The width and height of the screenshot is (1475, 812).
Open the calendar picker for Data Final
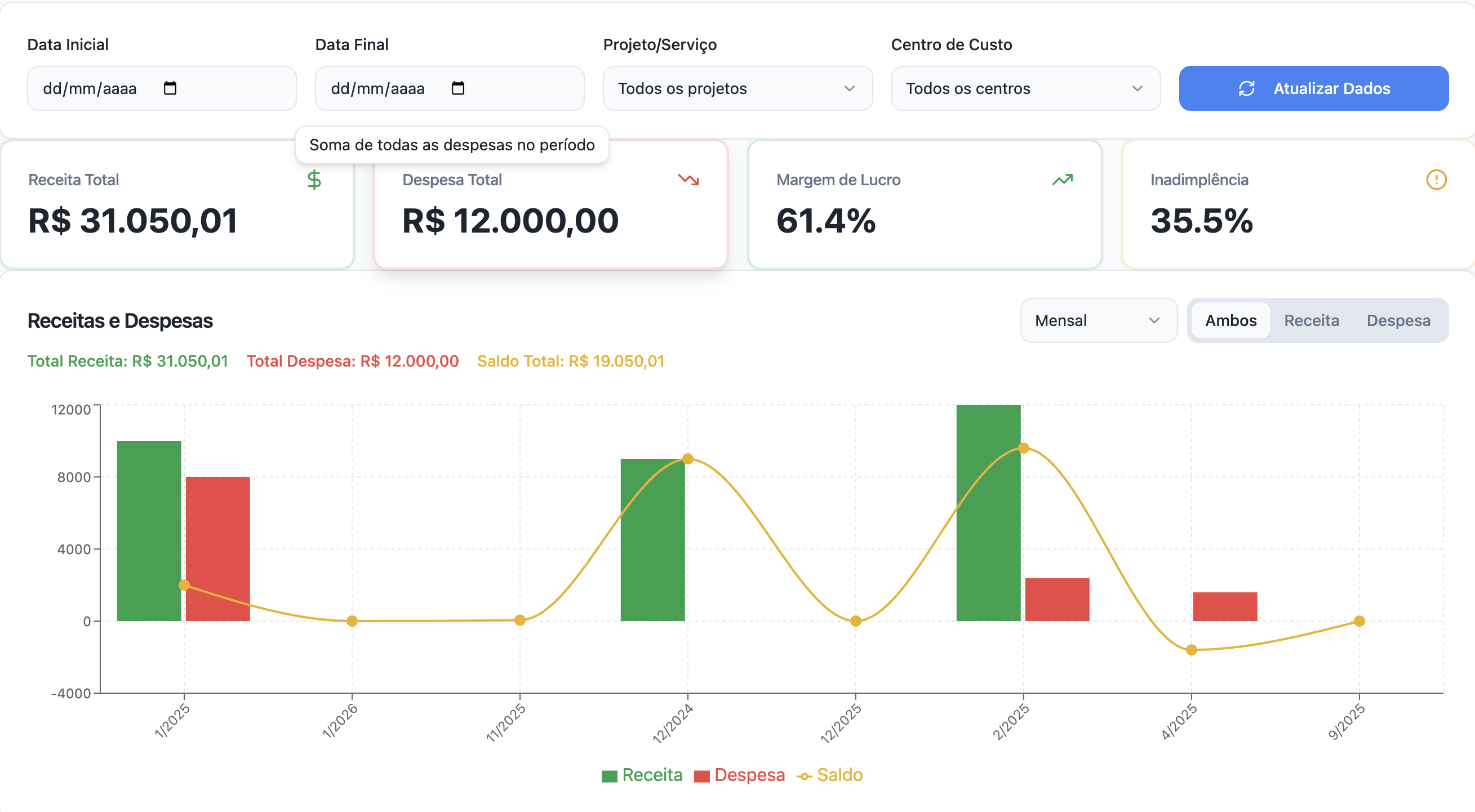click(456, 88)
